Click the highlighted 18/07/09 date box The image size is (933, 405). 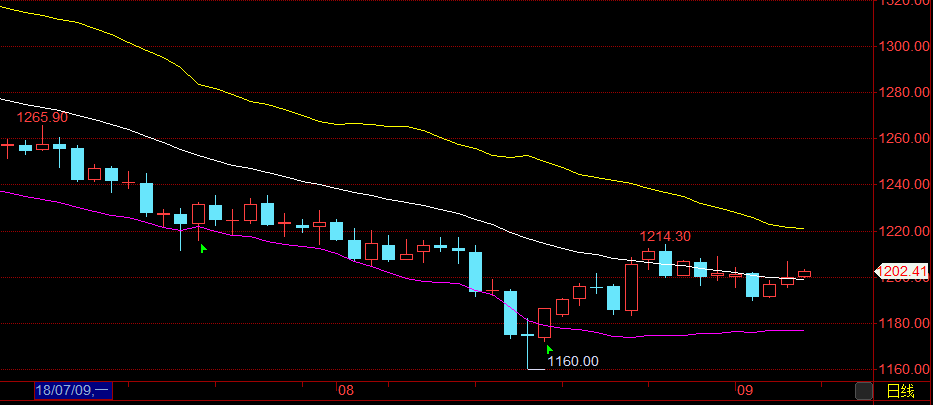pyautogui.click(x=74, y=390)
